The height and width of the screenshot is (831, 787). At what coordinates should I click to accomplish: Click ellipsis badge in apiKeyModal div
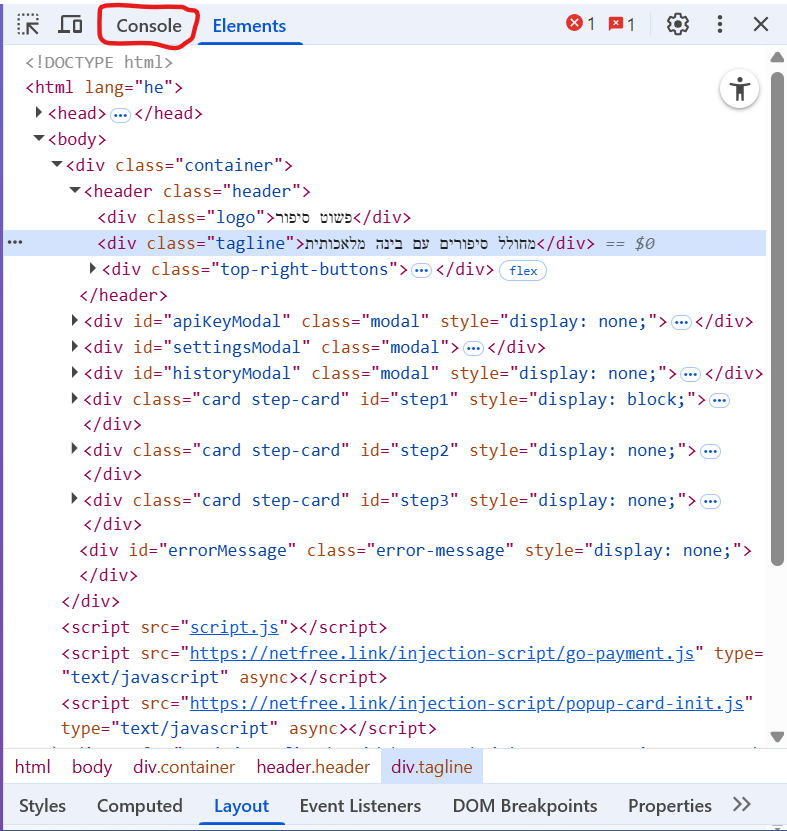tap(682, 322)
